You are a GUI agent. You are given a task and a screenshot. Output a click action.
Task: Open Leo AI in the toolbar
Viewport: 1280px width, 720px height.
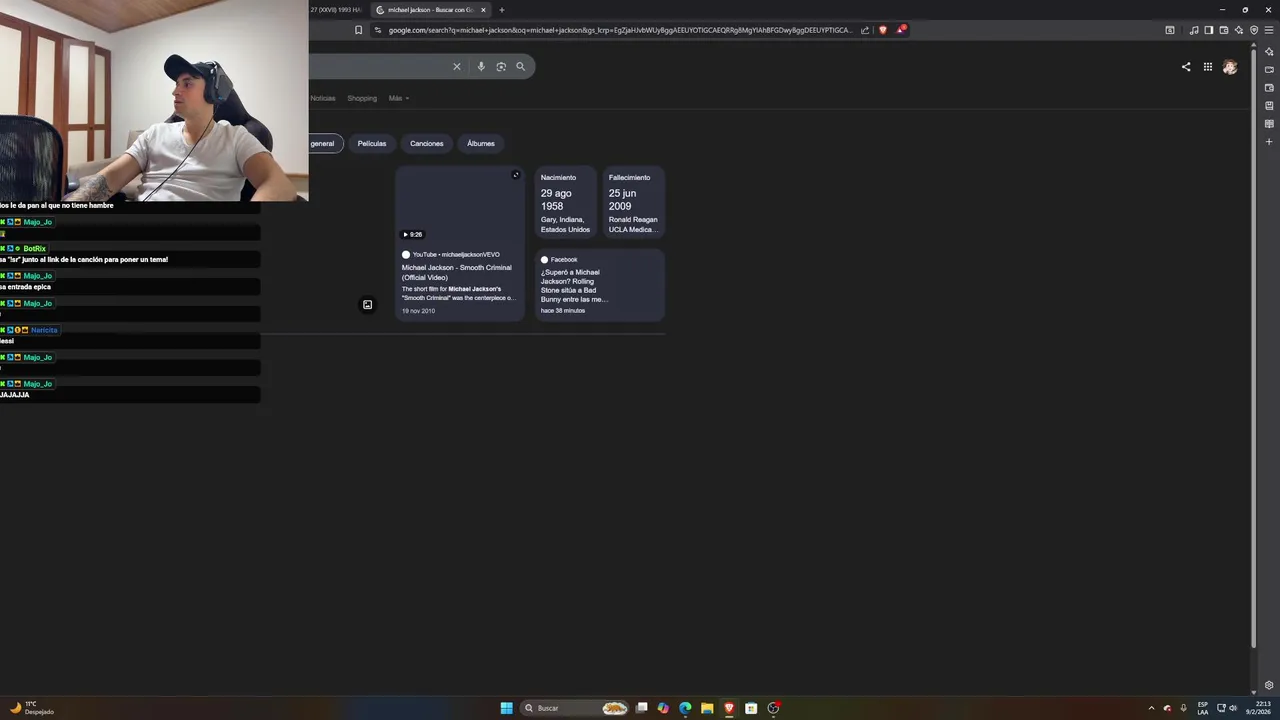coord(1239,30)
